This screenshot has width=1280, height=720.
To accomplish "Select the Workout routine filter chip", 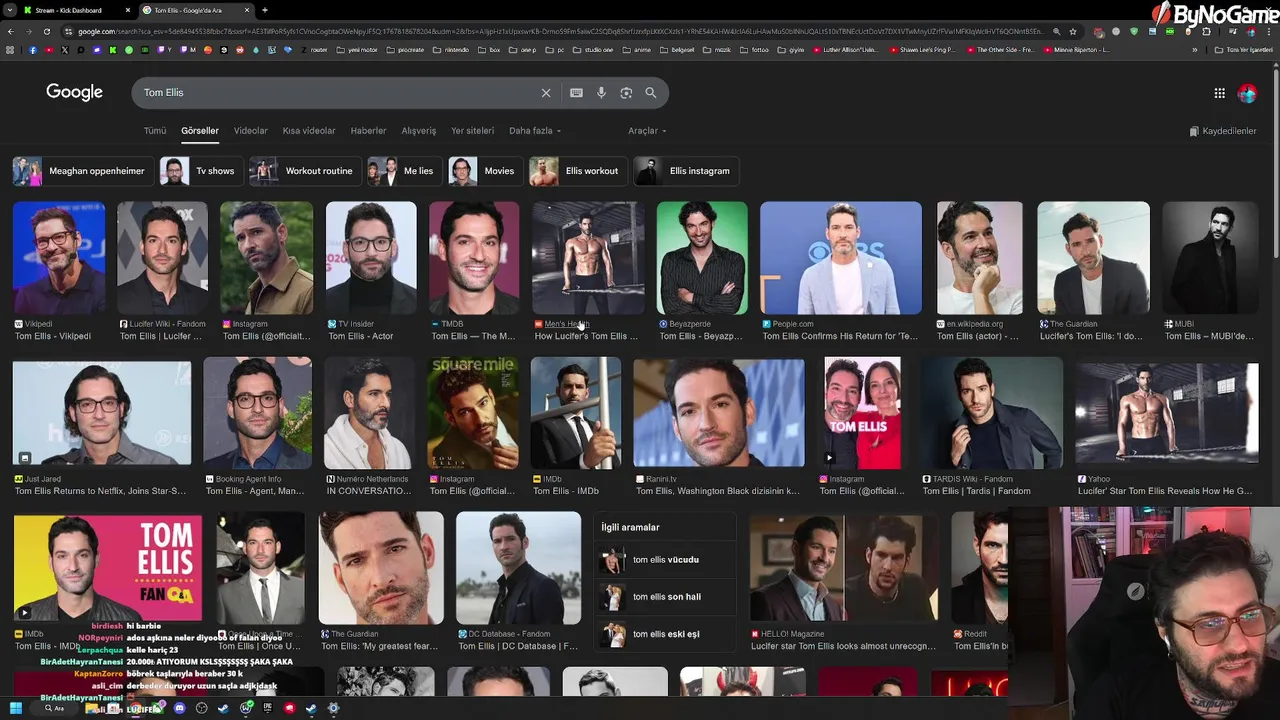I will pos(305,171).
